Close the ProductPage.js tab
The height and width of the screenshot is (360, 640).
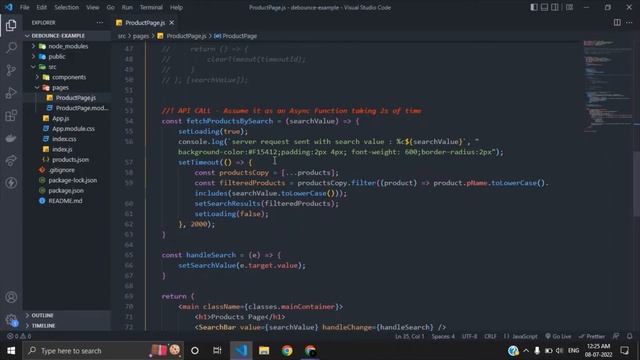coord(171,23)
